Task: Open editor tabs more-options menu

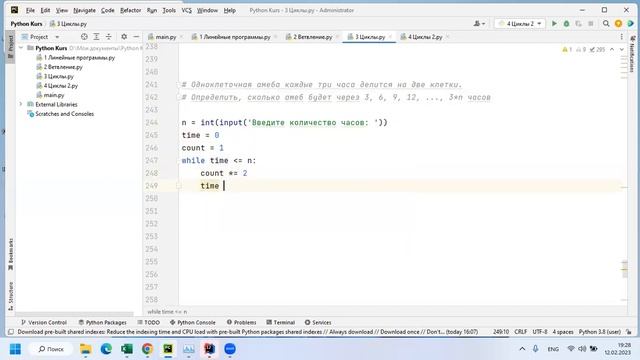Action: coord(622,37)
